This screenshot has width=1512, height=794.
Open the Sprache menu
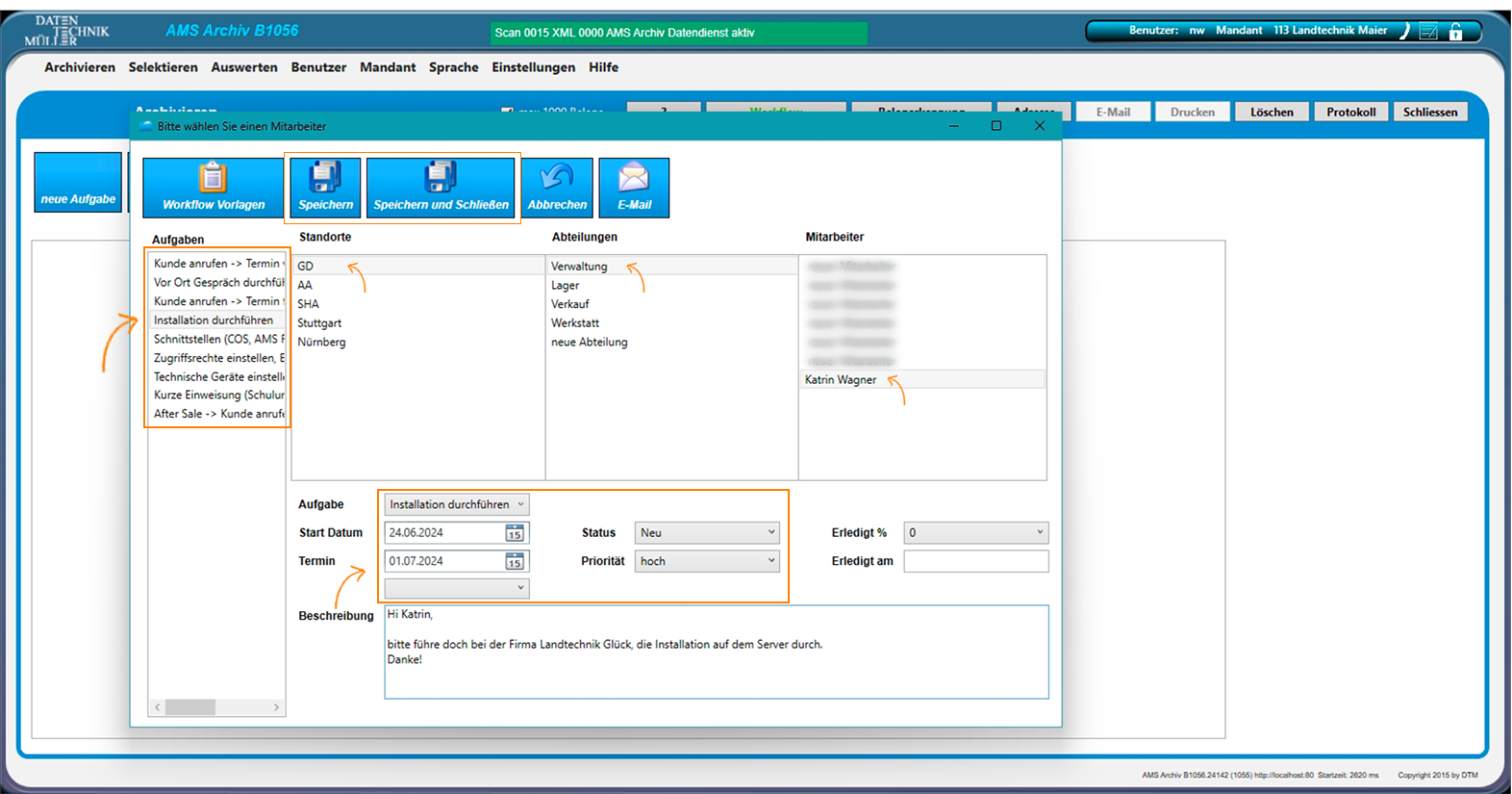(x=454, y=67)
